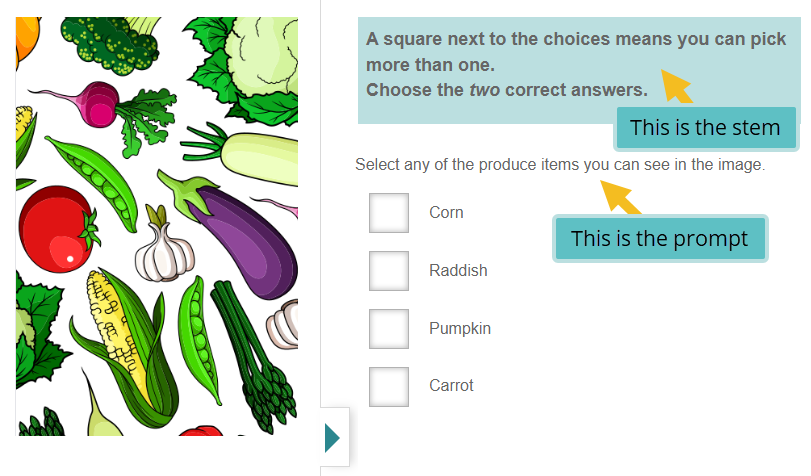
Task: Click the yellow arrow pointing at the prompt
Action: click(622, 196)
